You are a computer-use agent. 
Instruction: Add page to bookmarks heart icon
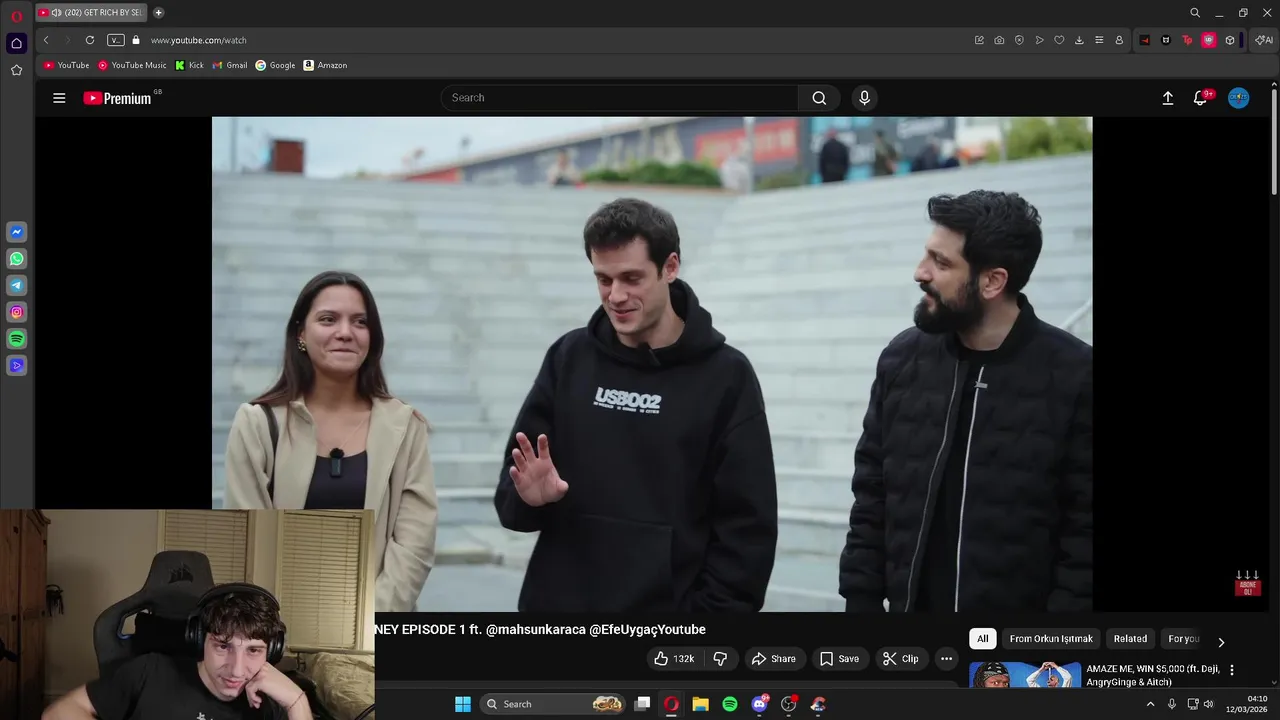[x=1059, y=40]
